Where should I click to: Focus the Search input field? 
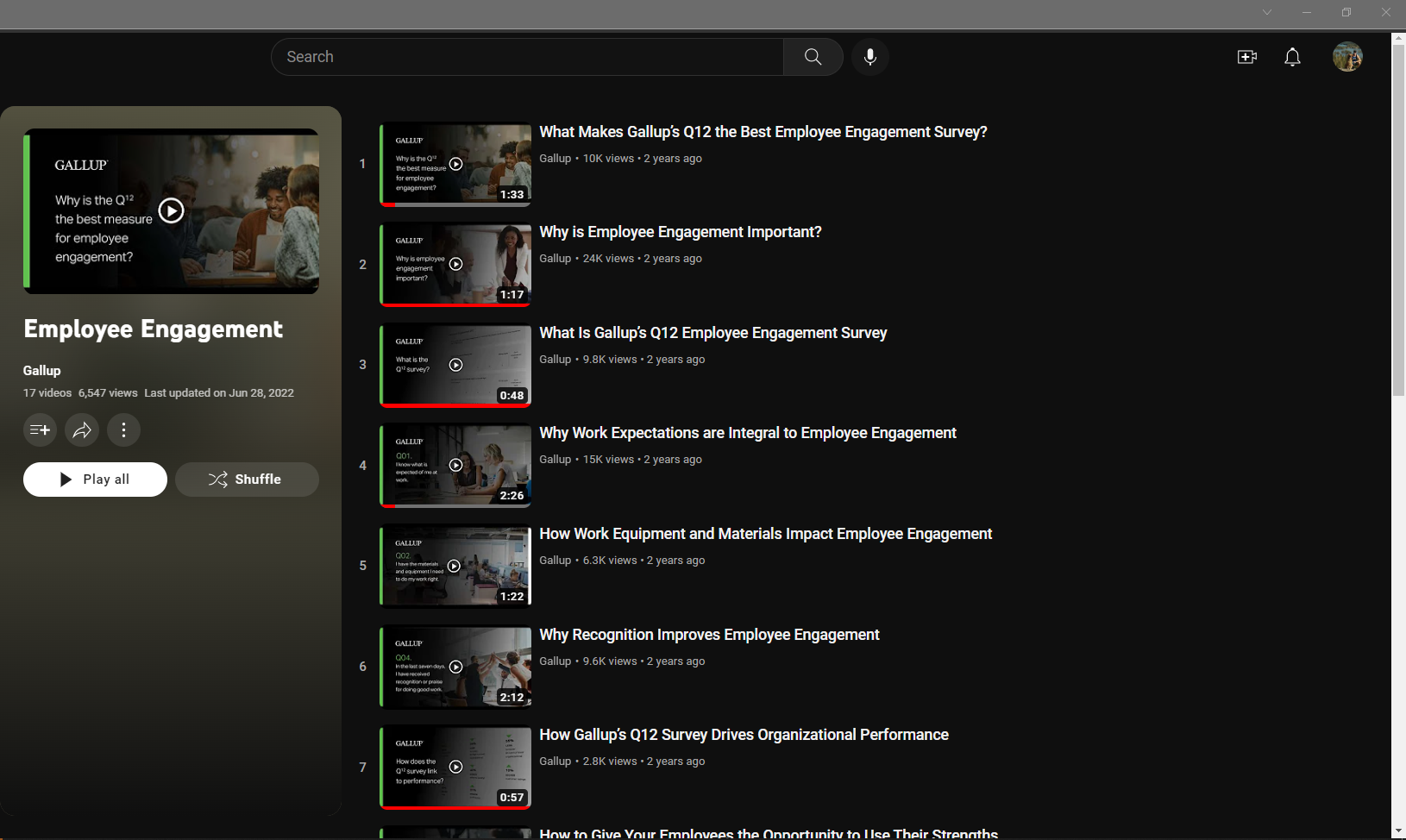point(527,57)
